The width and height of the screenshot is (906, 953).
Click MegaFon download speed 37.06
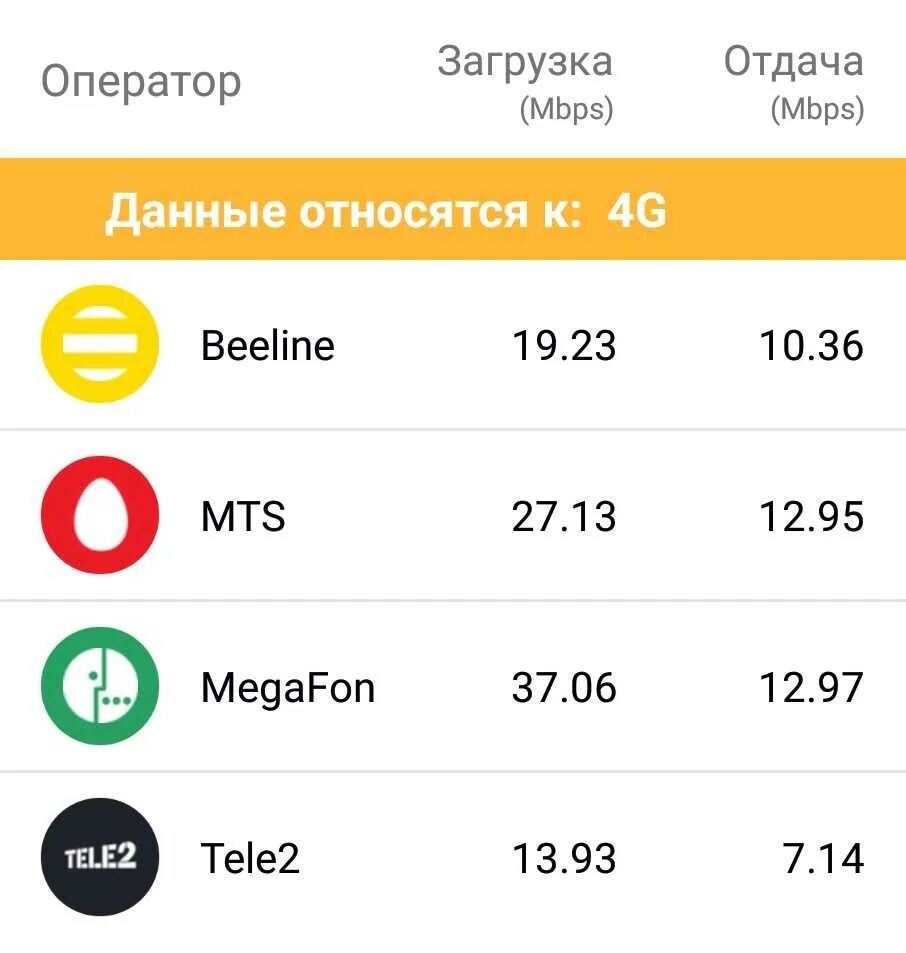(x=564, y=687)
